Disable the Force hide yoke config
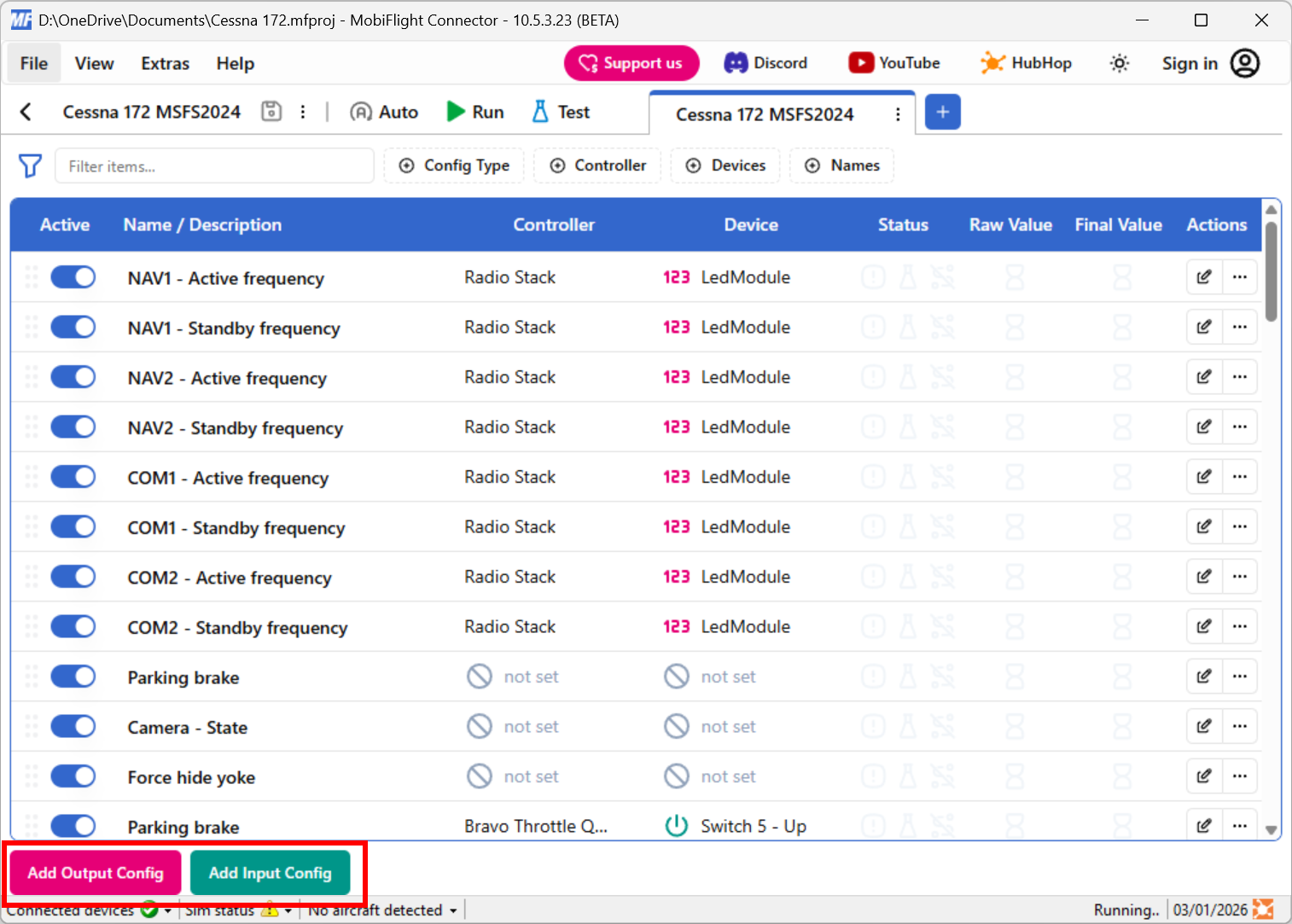The height and width of the screenshot is (924, 1292). click(73, 776)
